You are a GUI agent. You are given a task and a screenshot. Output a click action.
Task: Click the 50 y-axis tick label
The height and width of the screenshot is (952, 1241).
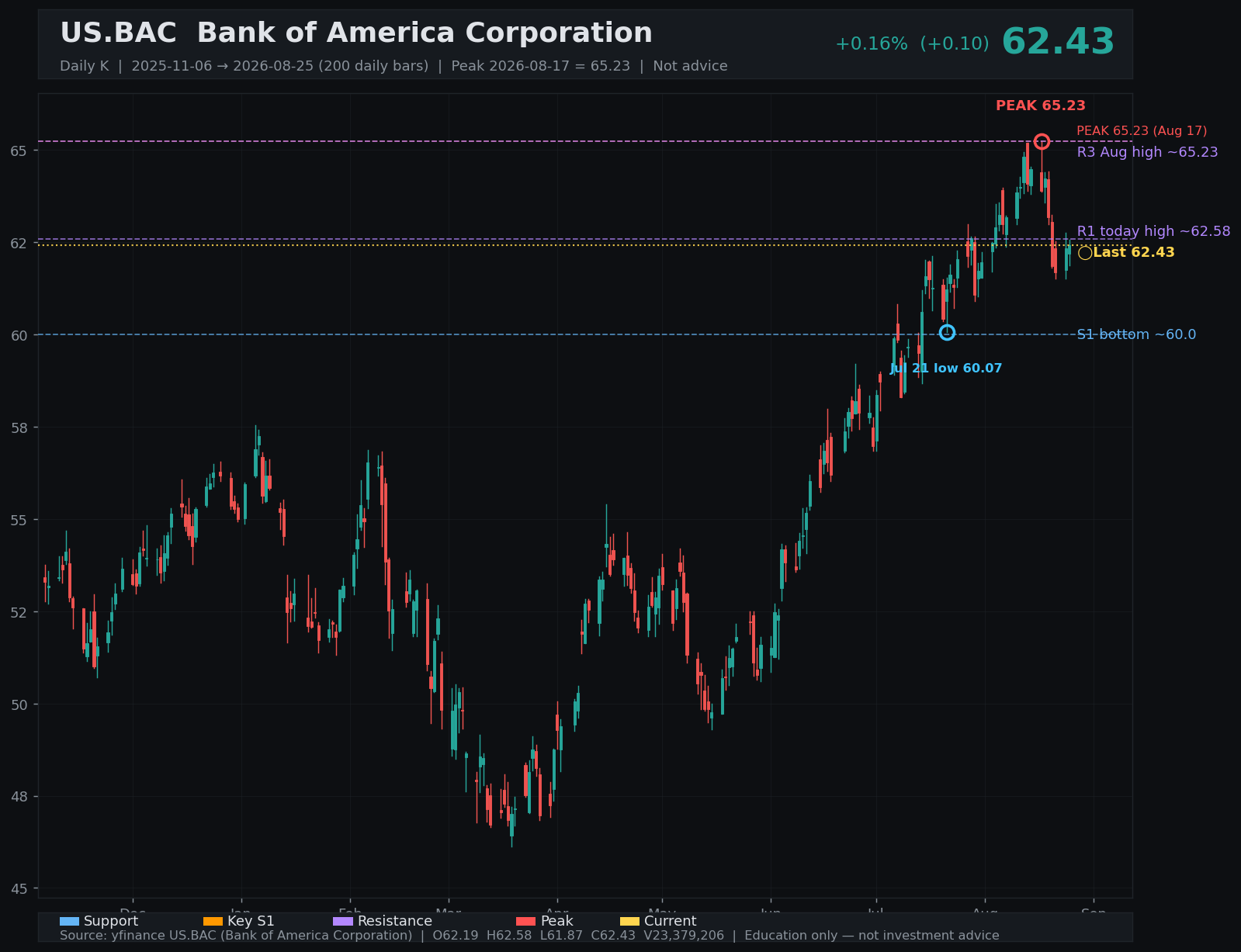(x=19, y=704)
